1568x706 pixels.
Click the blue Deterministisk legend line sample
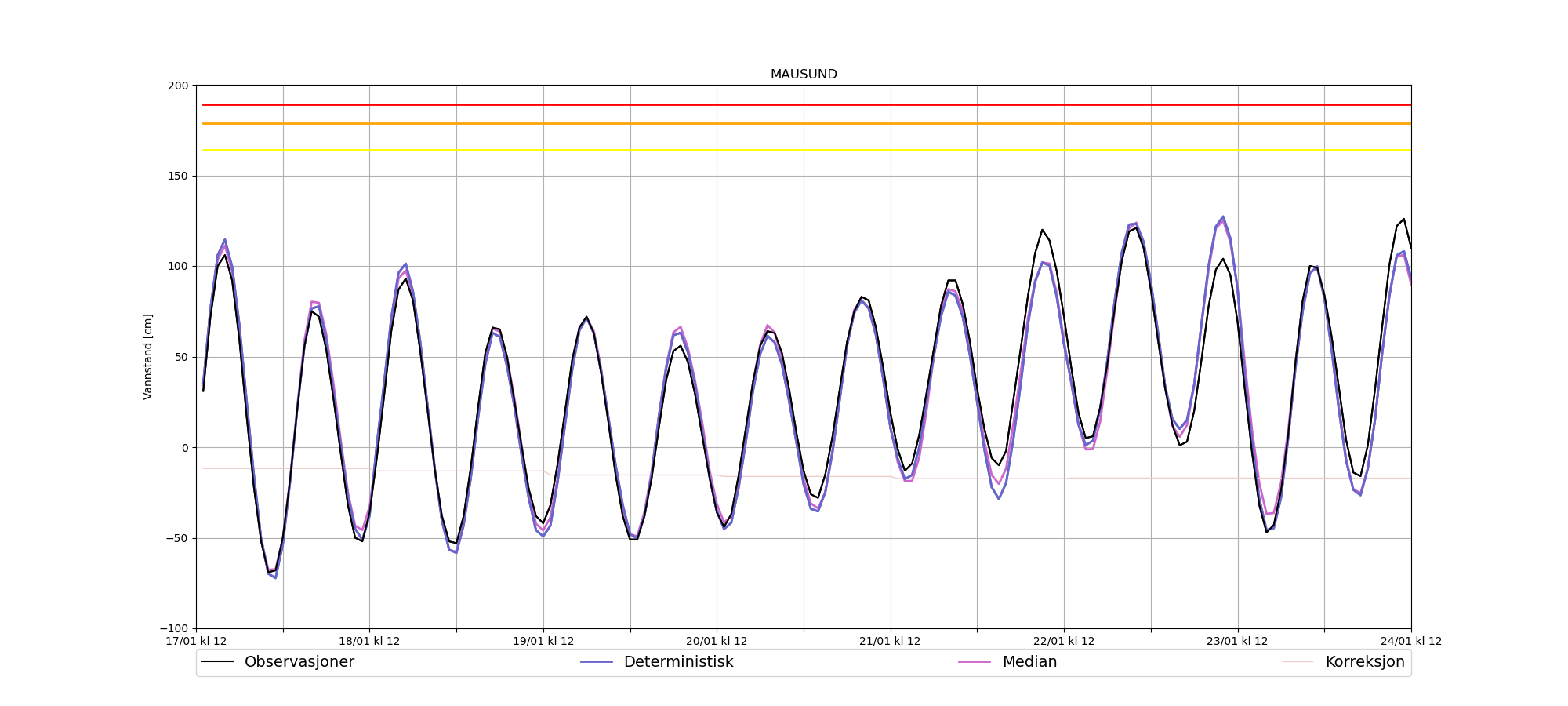[597, 662]
